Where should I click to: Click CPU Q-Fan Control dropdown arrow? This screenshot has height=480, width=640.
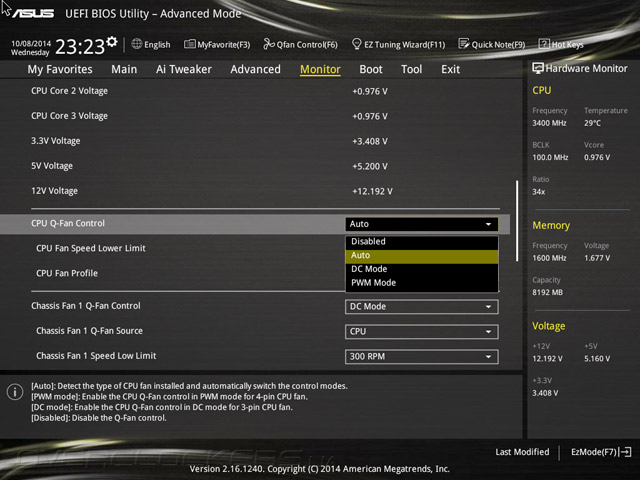(489, 224)
